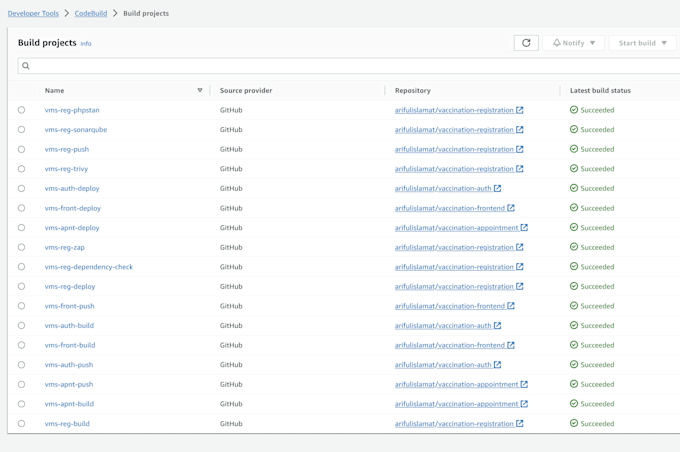Open external link icon for vms-reg-sonarqube repository

coord(520,130)
